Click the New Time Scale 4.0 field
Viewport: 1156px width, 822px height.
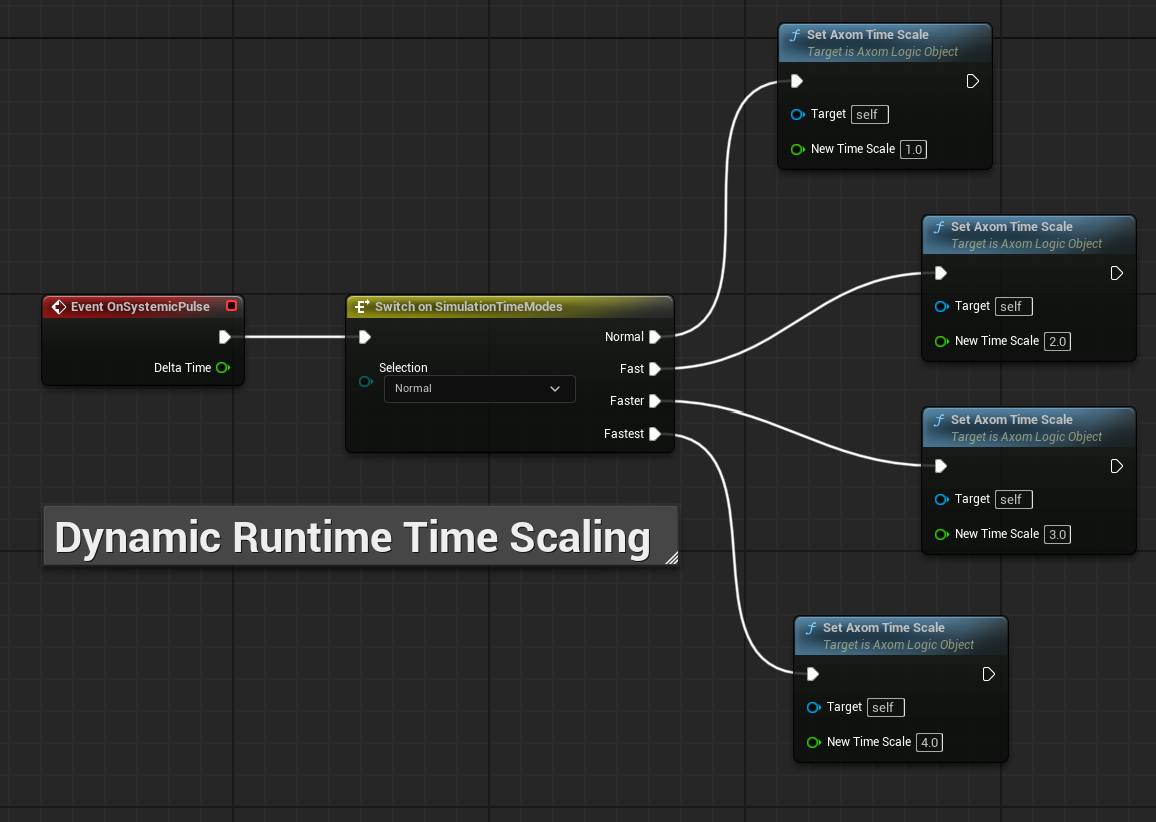click(x=929, y=742)
